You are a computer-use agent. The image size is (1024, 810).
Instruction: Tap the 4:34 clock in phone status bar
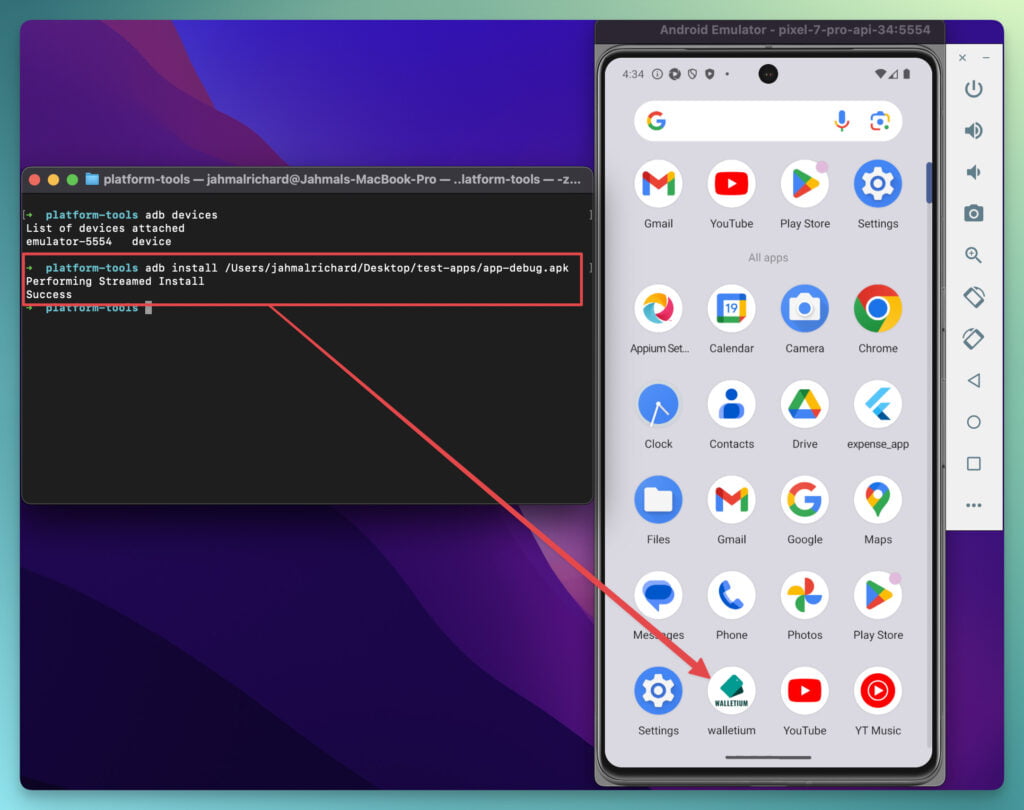(633, 74)
